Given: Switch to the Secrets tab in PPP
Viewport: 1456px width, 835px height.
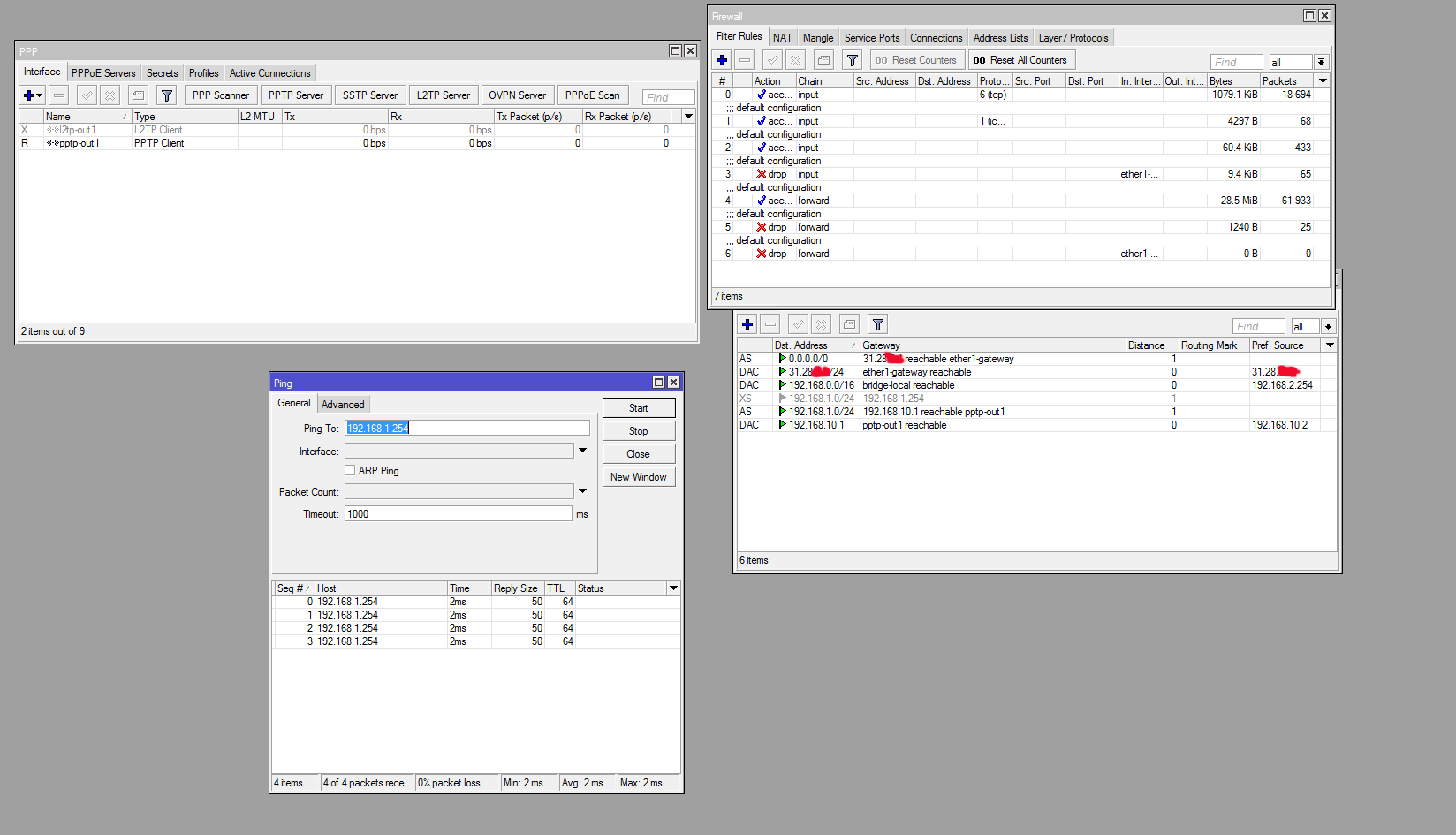Looking at the screenshot, I should coord(162,73).
